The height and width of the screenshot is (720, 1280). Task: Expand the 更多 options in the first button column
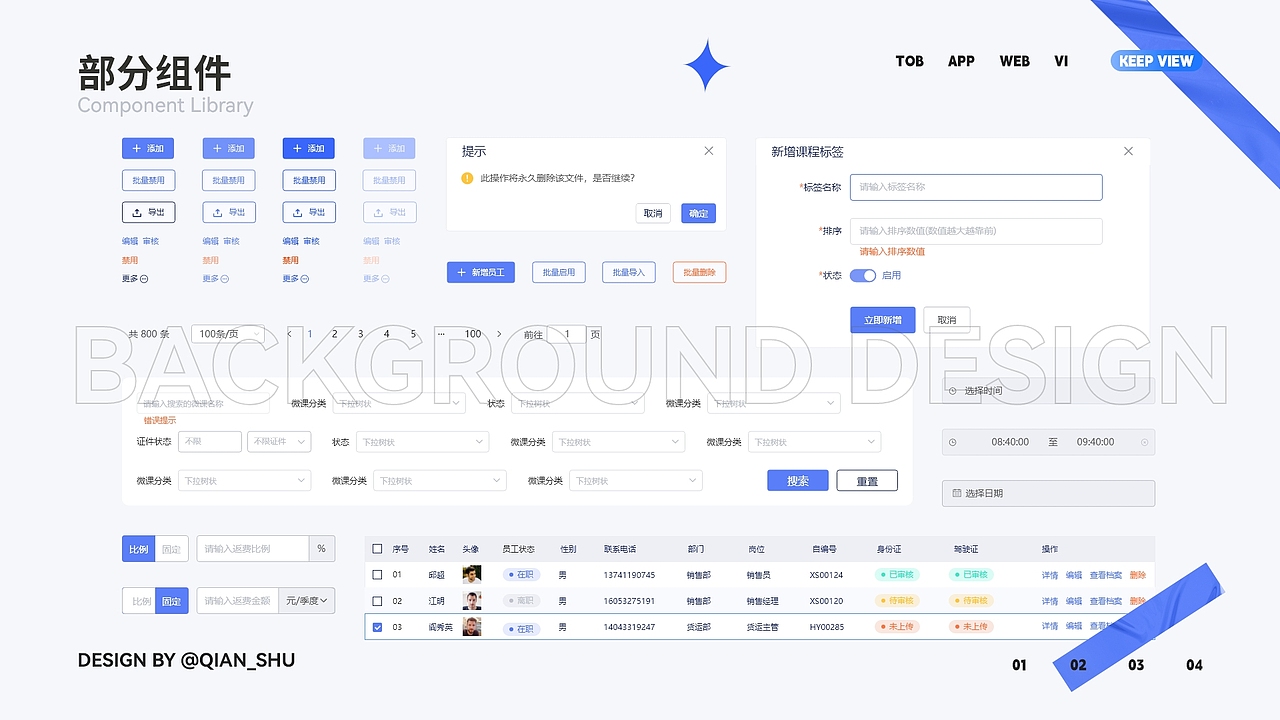click(134, 278)
